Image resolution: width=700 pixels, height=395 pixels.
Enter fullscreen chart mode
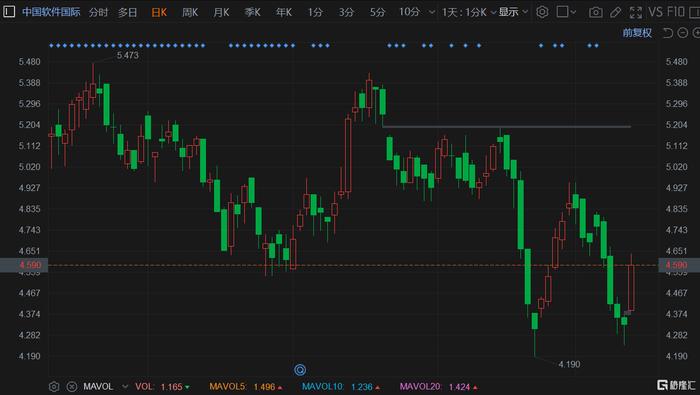point(635,12)
